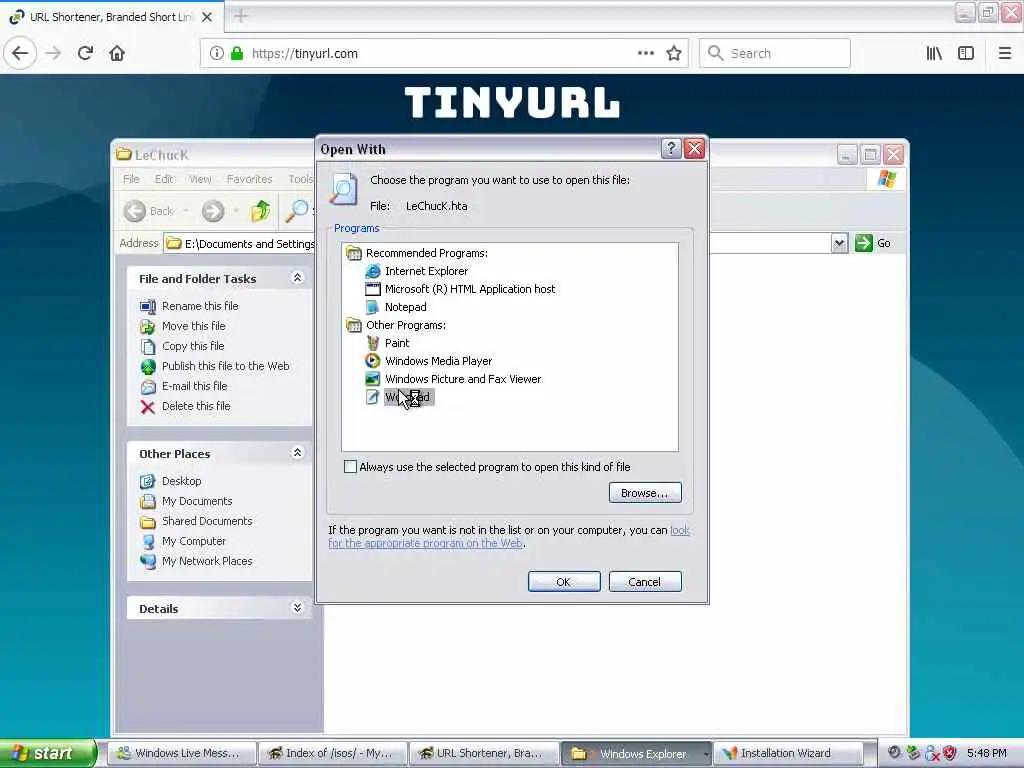Open Explorer address bar dropdown
1024x768 pixels.
click(x=839, y=243)
